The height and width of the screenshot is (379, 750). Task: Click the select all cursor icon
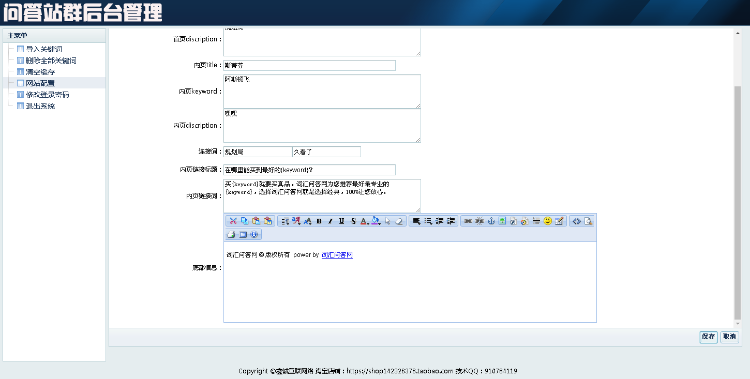(387, 221)
